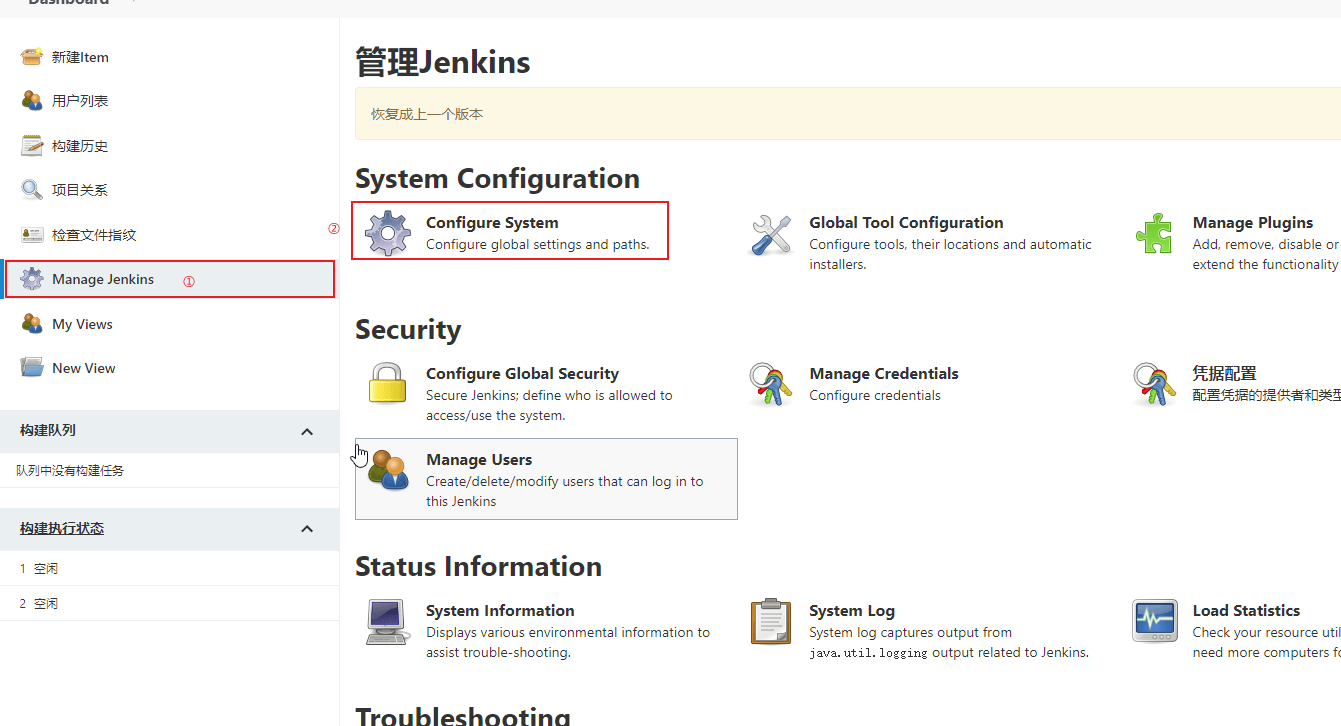This screenshot has height=726, width=1341.
Task: Open the Manage Plugins link
Action: [1253, 222]
